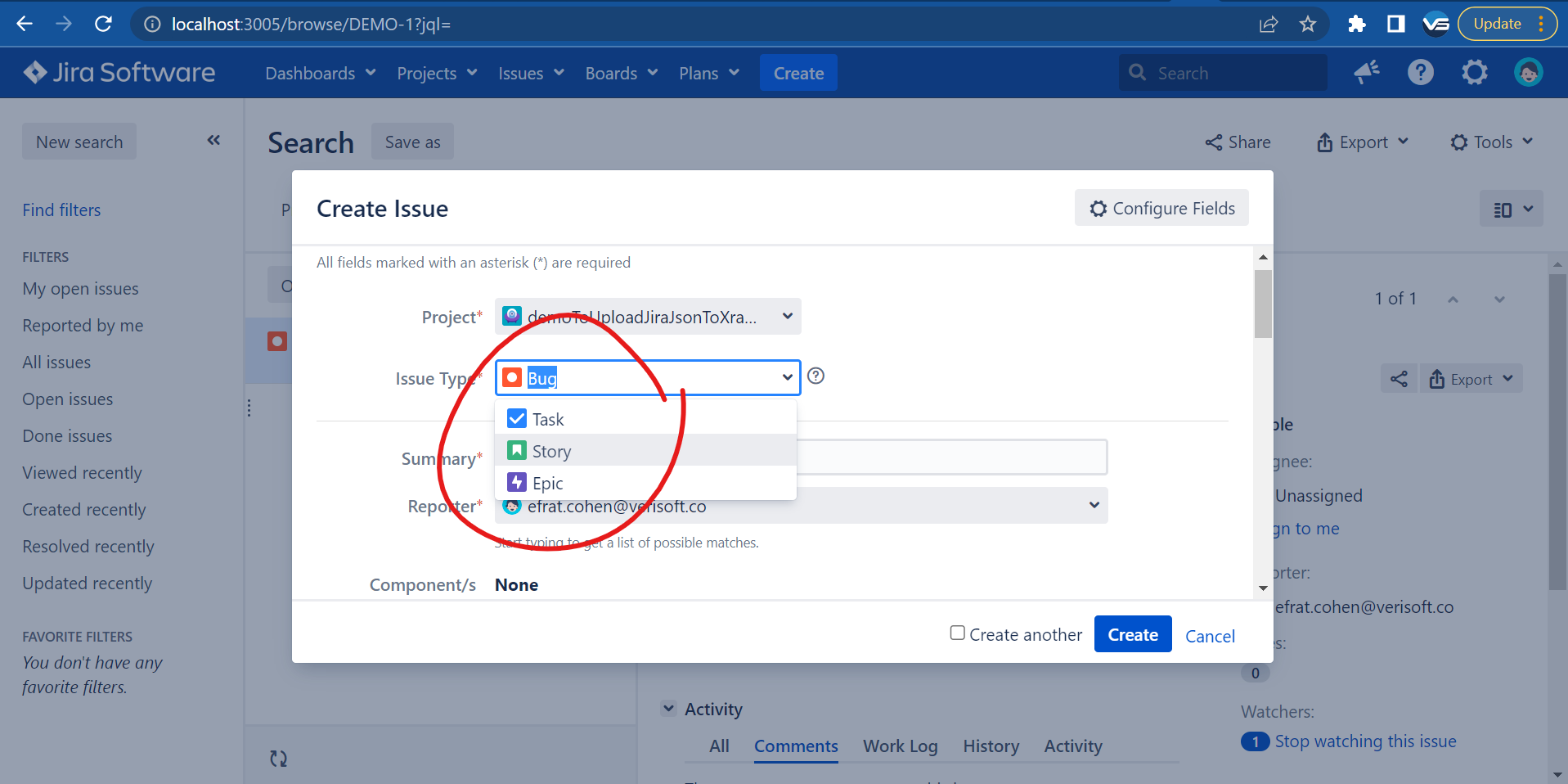Screen dimensions: 1568x784
Task: Click Configure Fields button
Action: click(1161, 208)
